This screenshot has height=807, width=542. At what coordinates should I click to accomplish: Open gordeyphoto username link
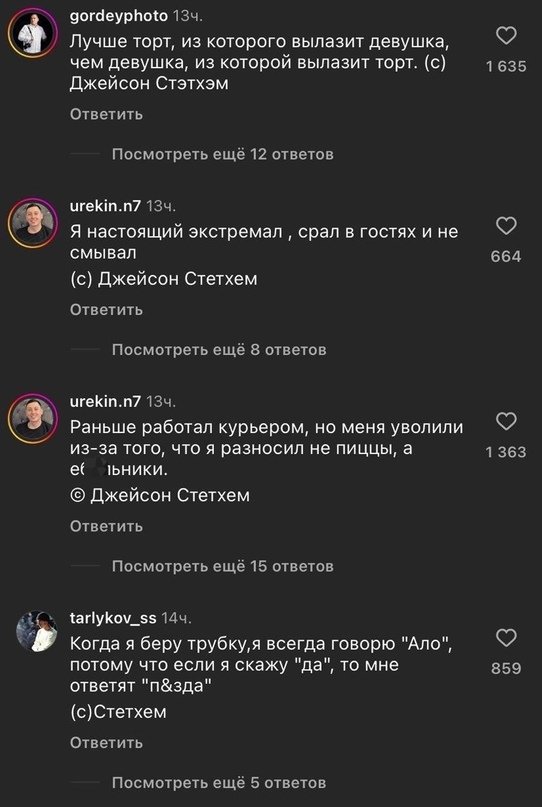pos(118,16)
